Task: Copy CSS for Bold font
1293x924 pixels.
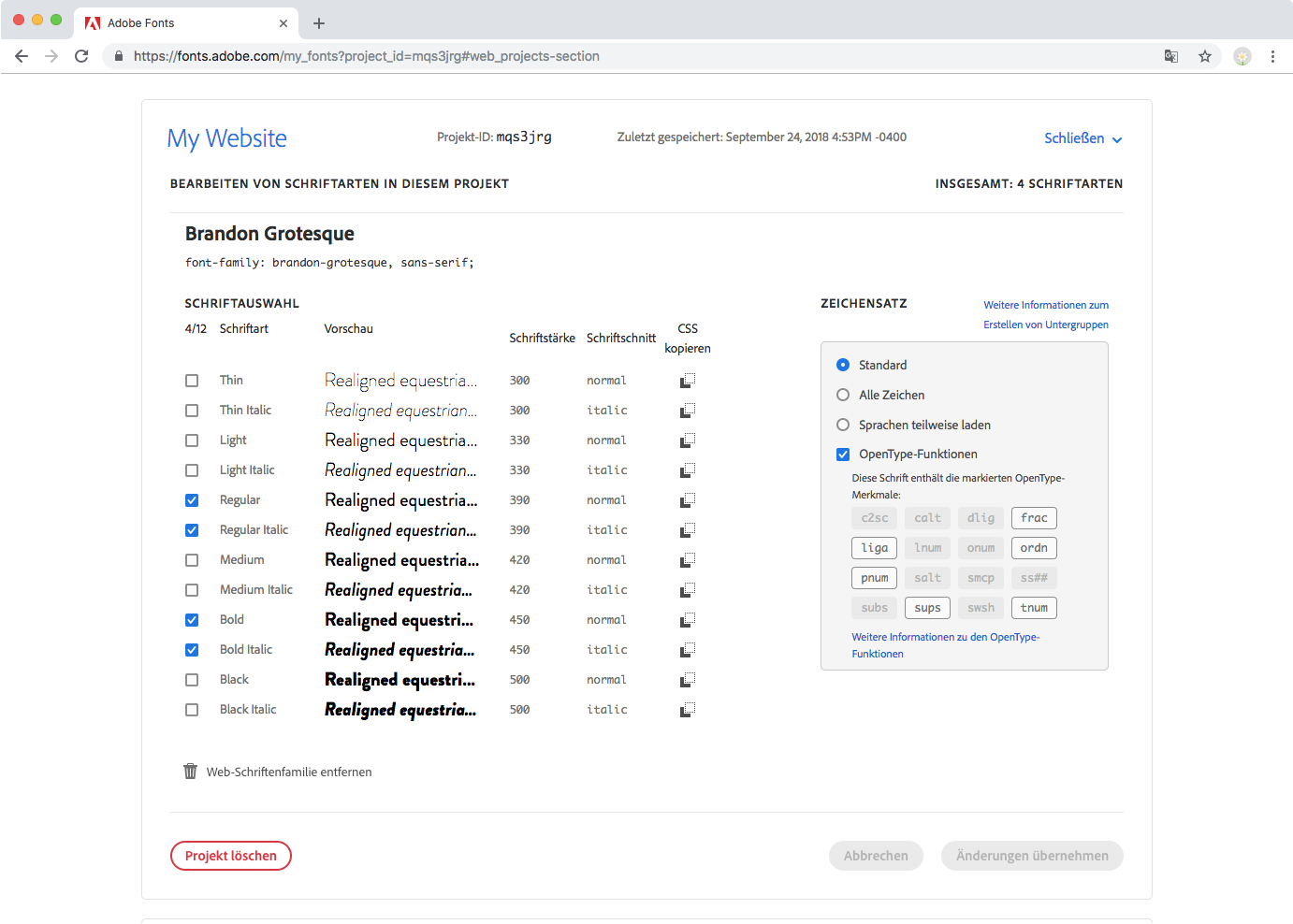Action: (688, 620)
